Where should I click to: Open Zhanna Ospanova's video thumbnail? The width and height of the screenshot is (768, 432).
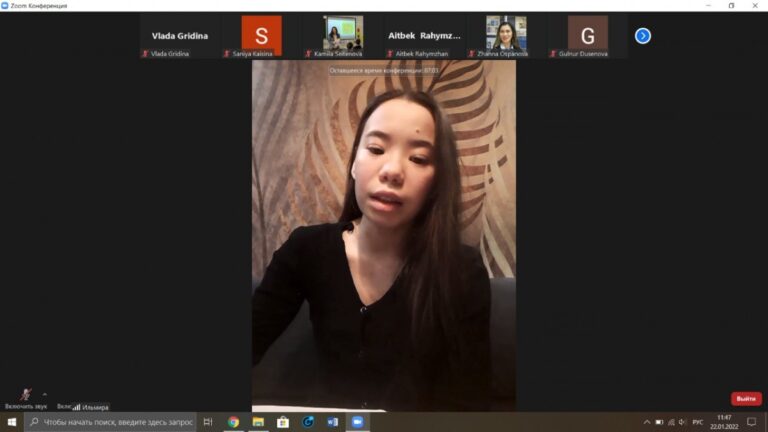coord(506,33)
